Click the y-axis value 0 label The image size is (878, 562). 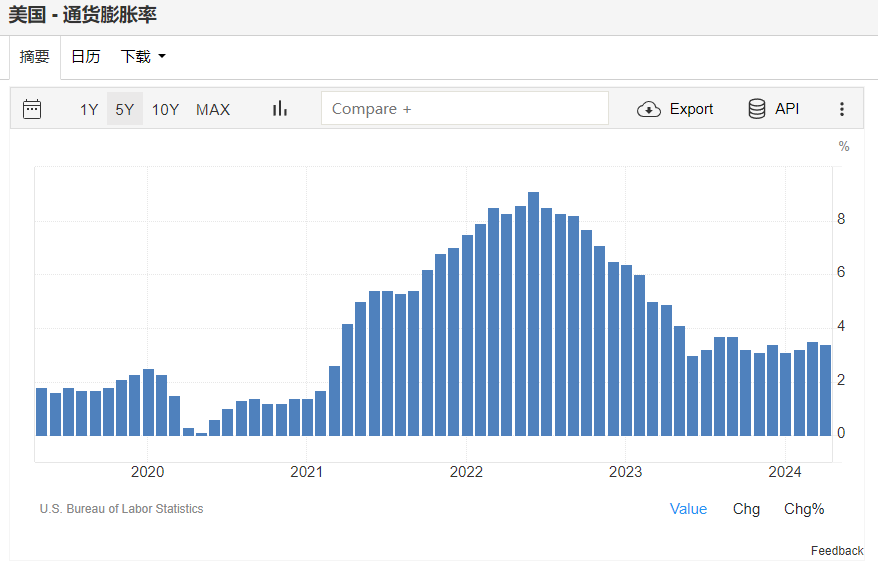click(x=841, y=433)
